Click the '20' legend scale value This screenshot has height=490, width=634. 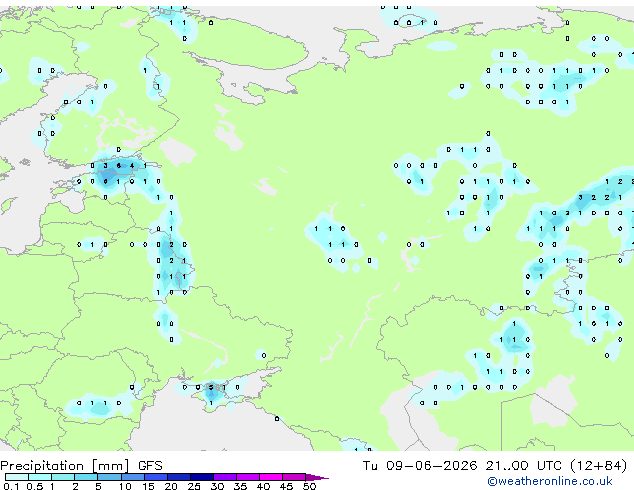(x=171, y=486)
